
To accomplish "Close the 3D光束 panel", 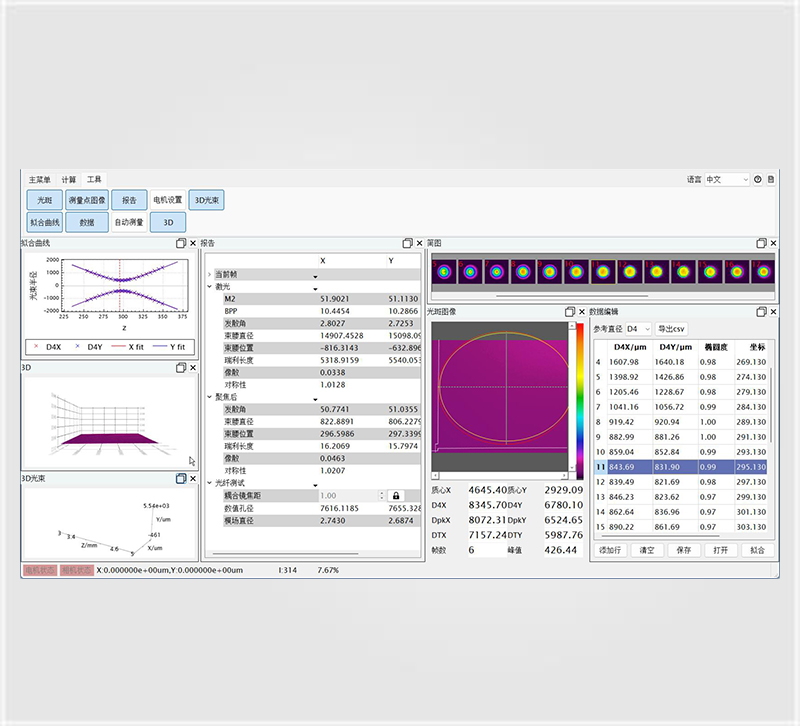I will coord(193,479).
